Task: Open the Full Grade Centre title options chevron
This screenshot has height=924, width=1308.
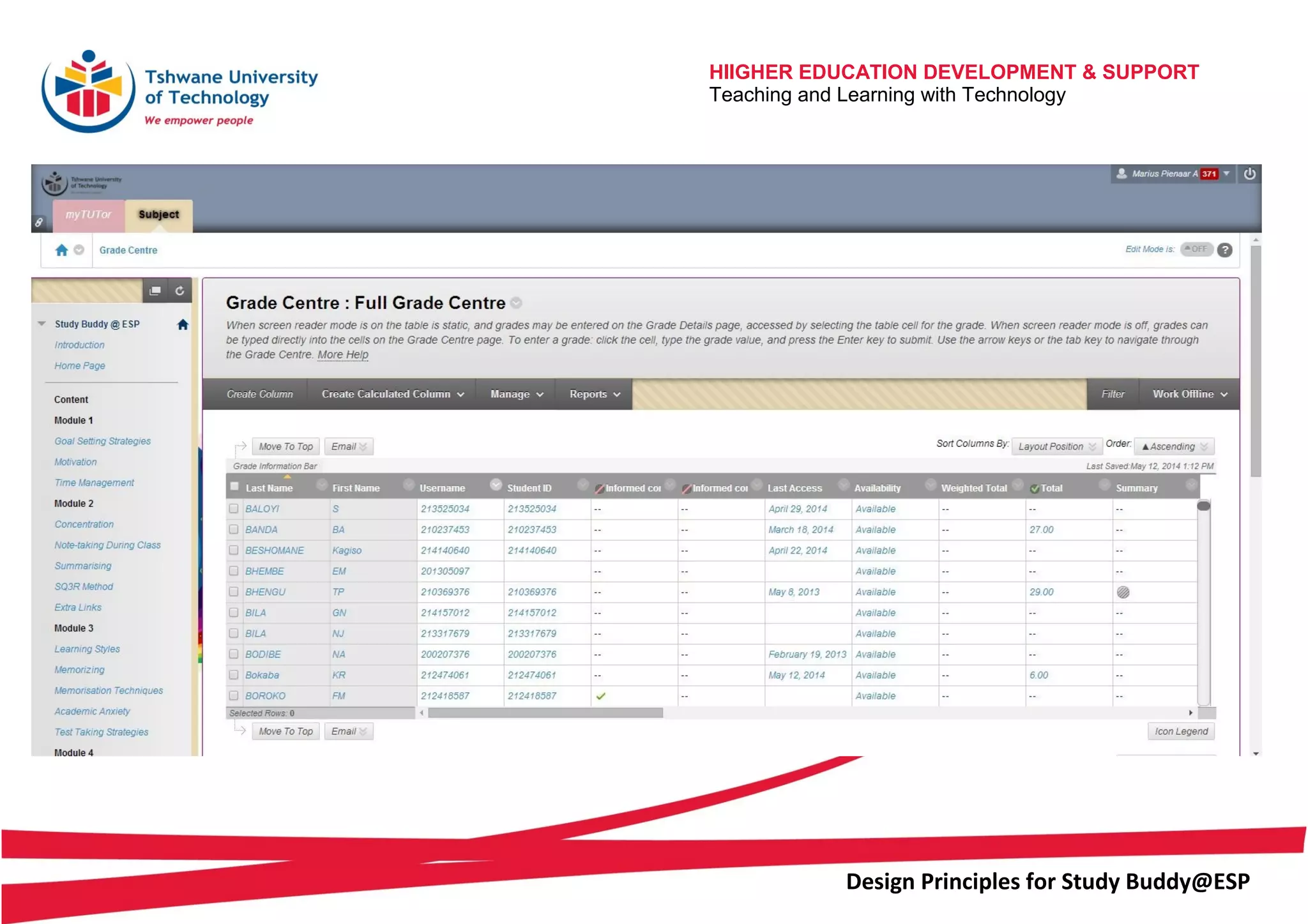Action: 516,303
